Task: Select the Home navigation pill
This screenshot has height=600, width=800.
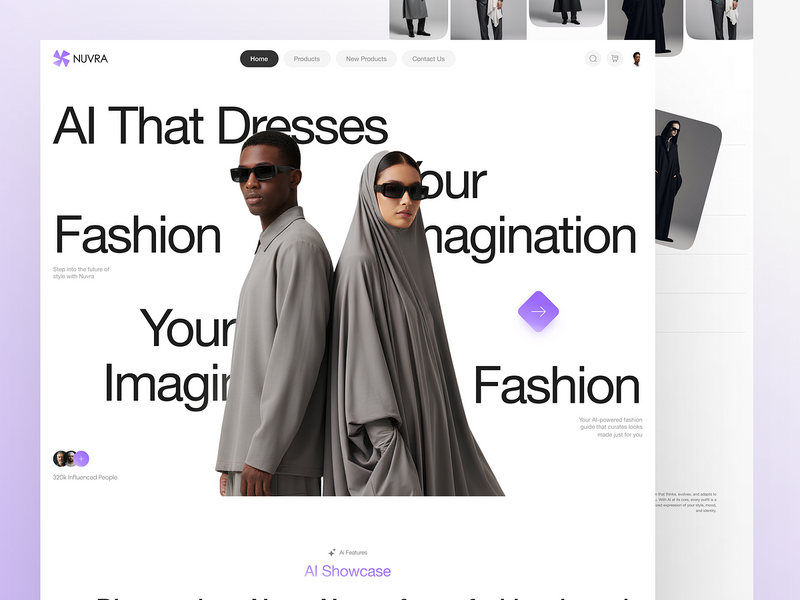Action: tap(259, 58)
